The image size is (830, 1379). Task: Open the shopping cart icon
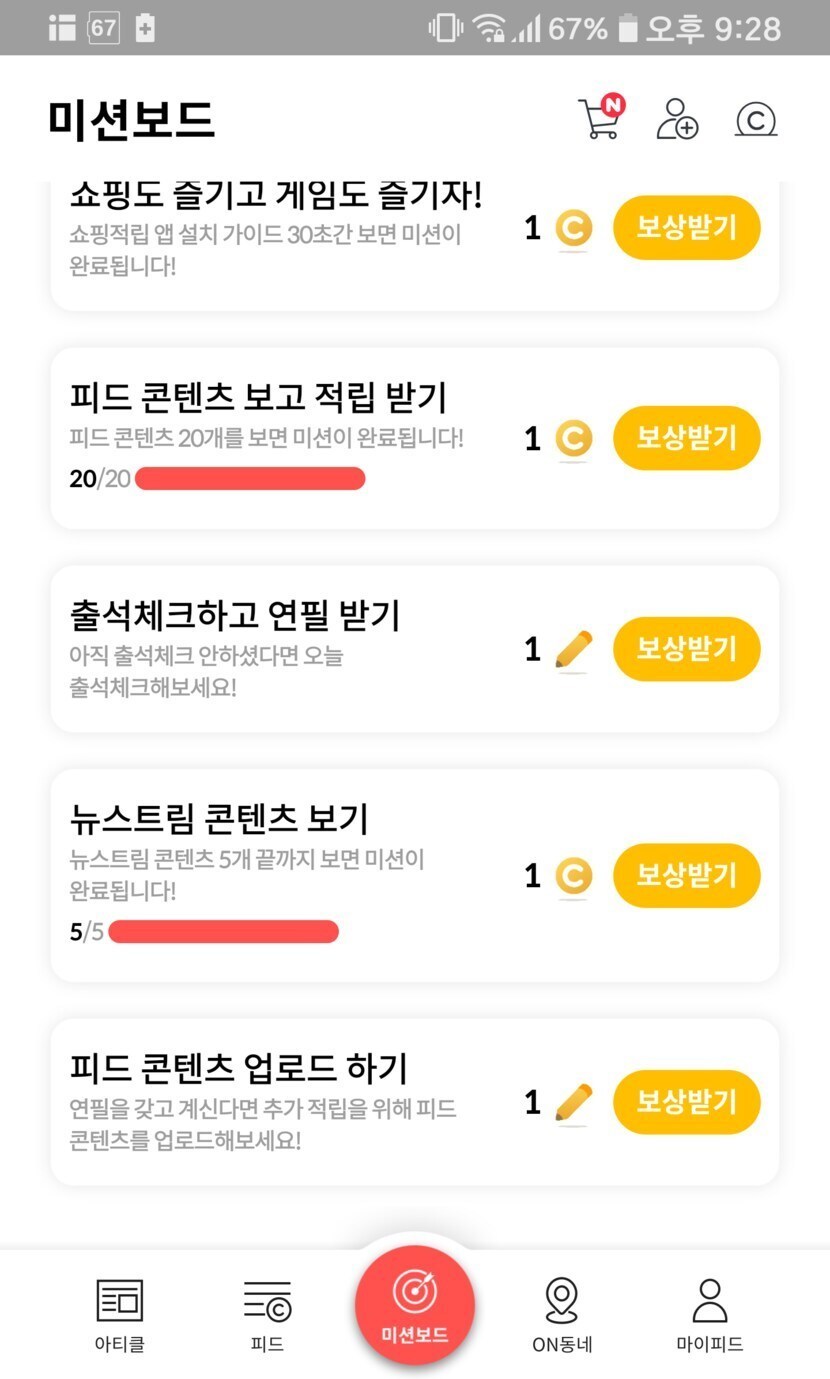[x=599, y=119]
